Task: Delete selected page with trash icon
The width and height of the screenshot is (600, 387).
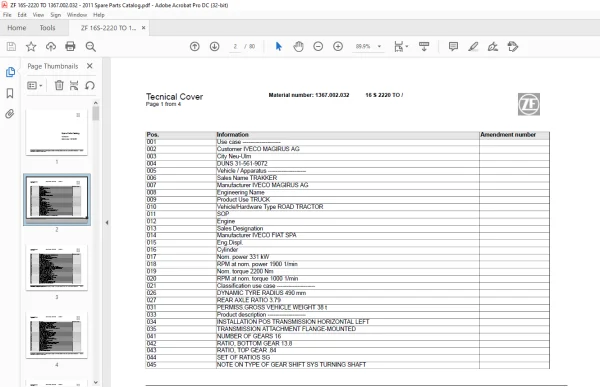Action: coord(59,85)
